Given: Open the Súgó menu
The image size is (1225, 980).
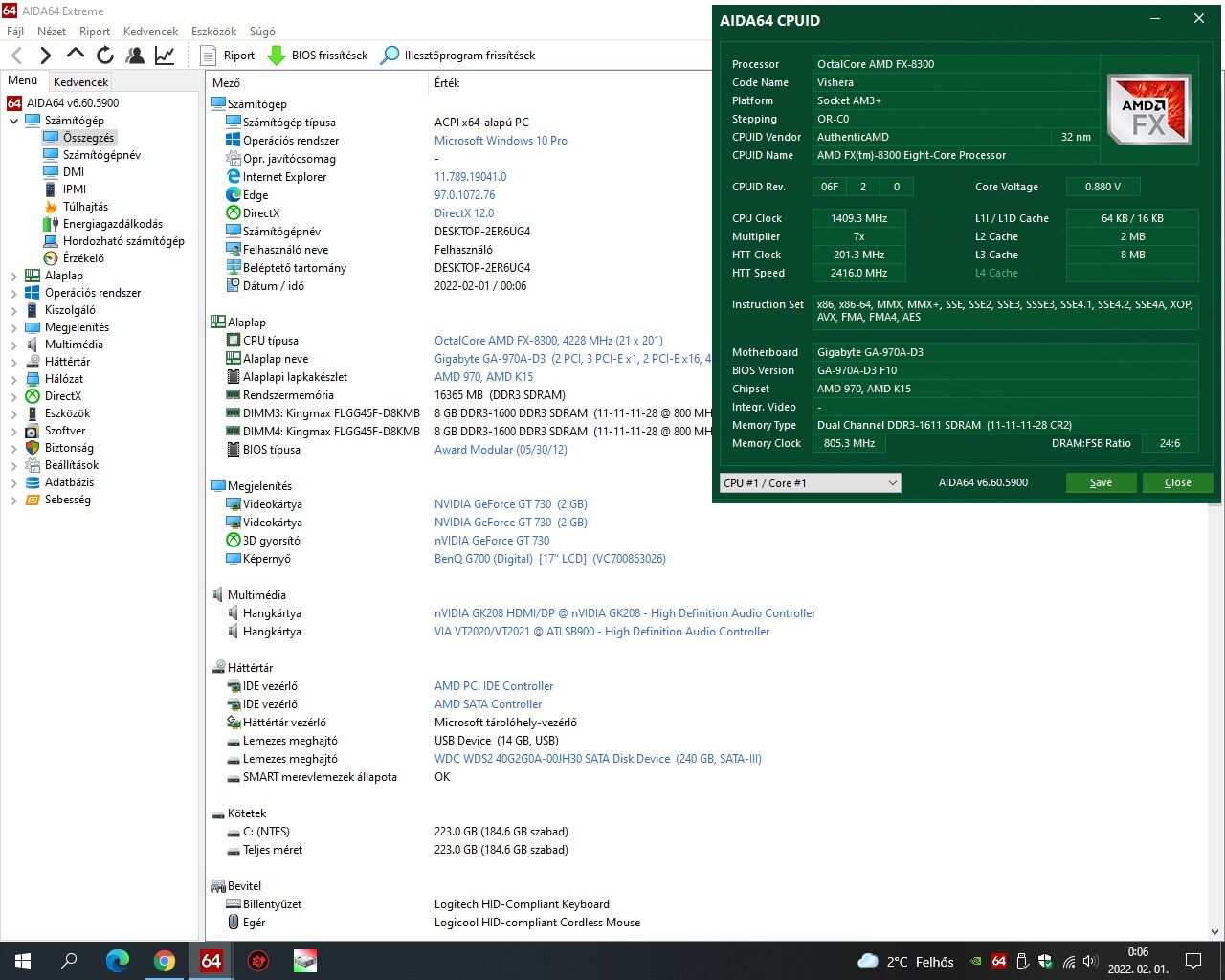Looking at the screenshot, I should click(x=262, y=31).
